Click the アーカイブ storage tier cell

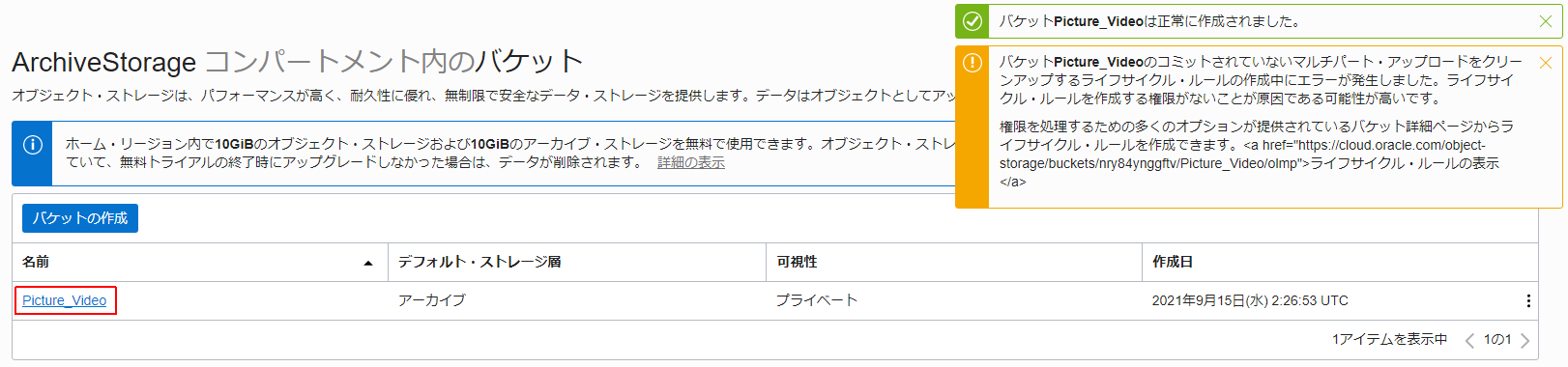[x=432, y=300]
